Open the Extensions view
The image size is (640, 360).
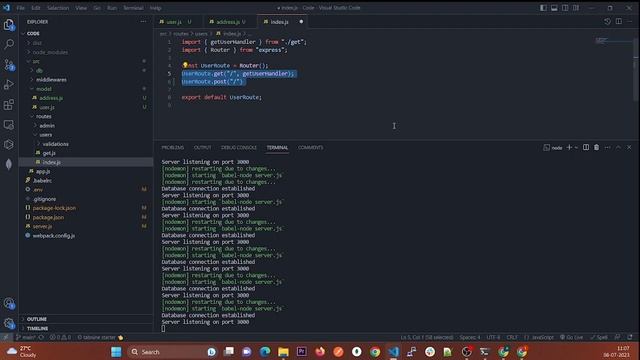pos(9,104)
